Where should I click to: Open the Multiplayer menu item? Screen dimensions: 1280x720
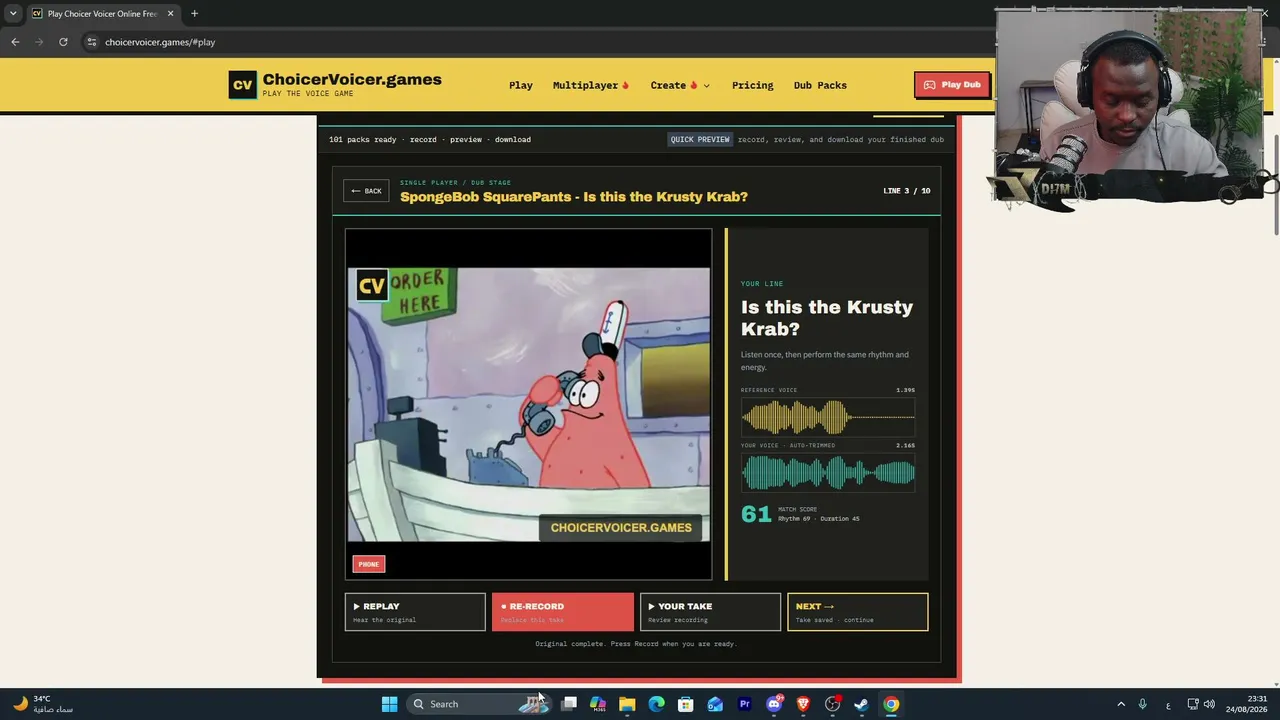point(590,85)
